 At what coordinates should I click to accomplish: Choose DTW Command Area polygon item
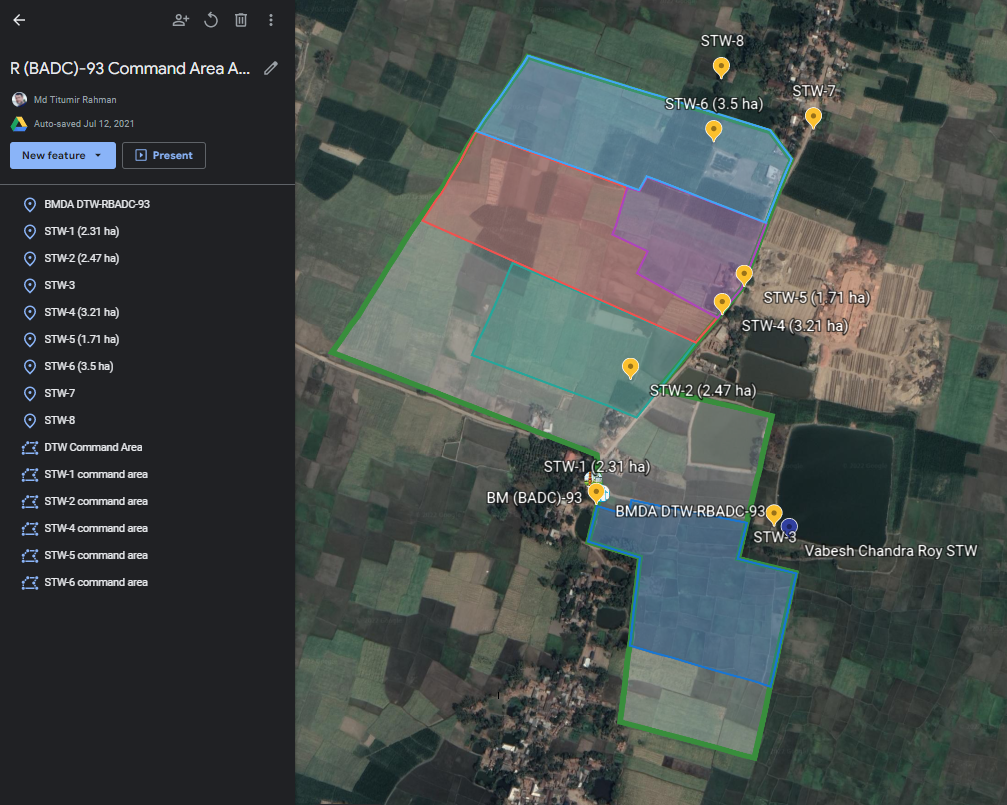click(93, 447)
